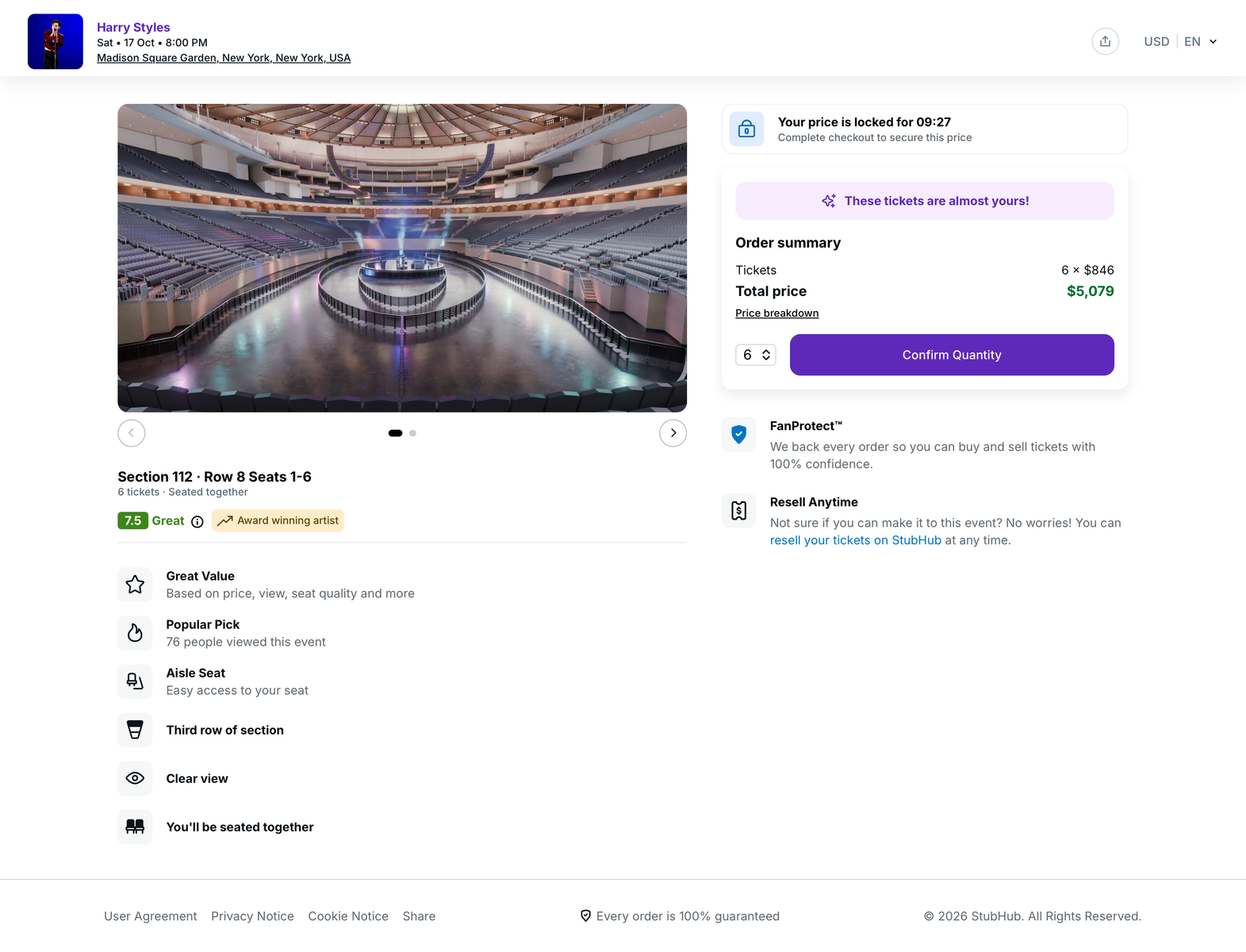Viewport: 1246px width, 952px height.
Task: Click 'Section 112 · Row 8 Seats 1-6' heading
Action: tap(214, 477)
